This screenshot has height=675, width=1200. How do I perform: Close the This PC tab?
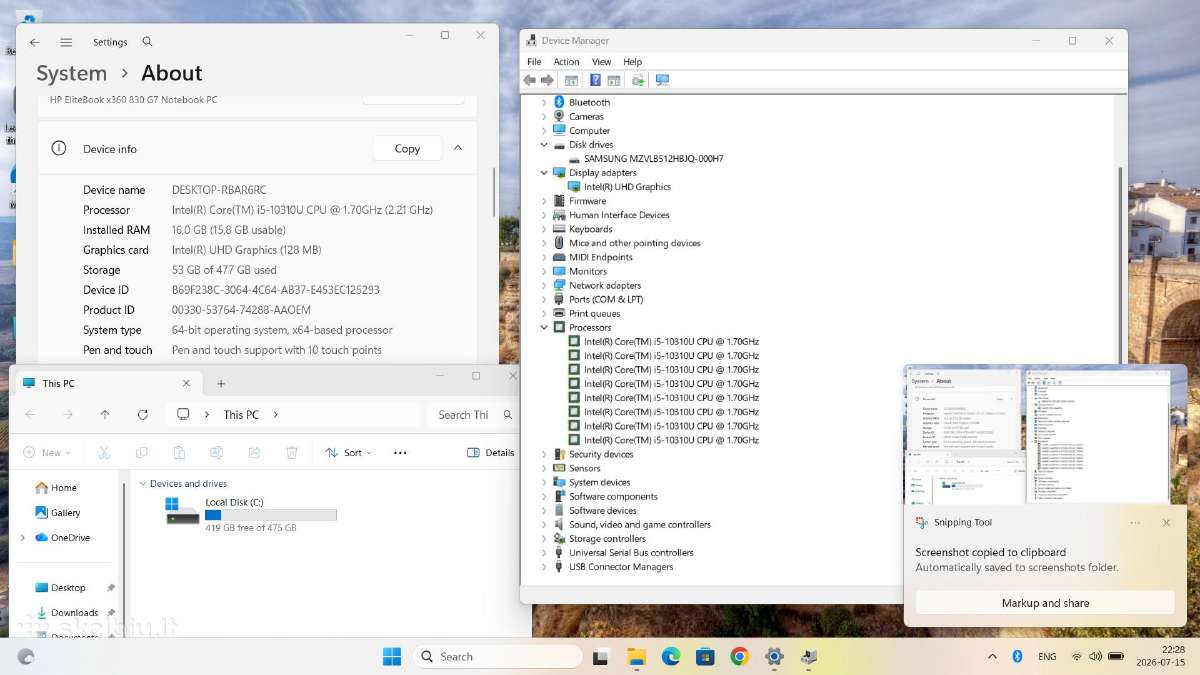[x=186, y=383]
